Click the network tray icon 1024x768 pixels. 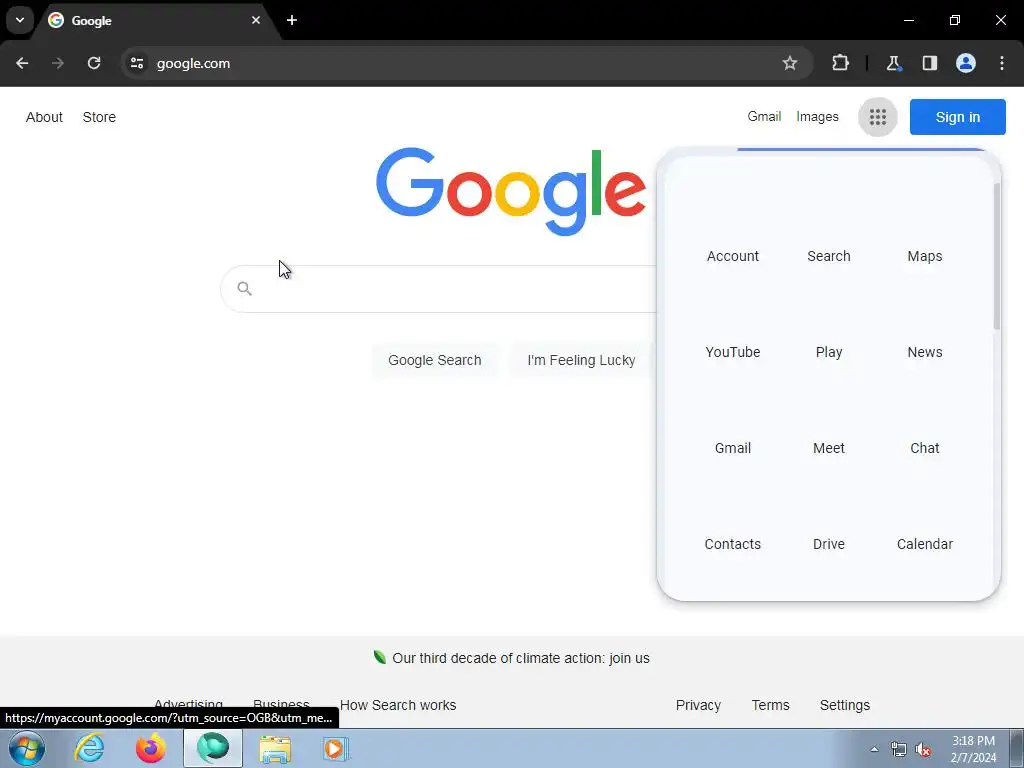point(899,749)
